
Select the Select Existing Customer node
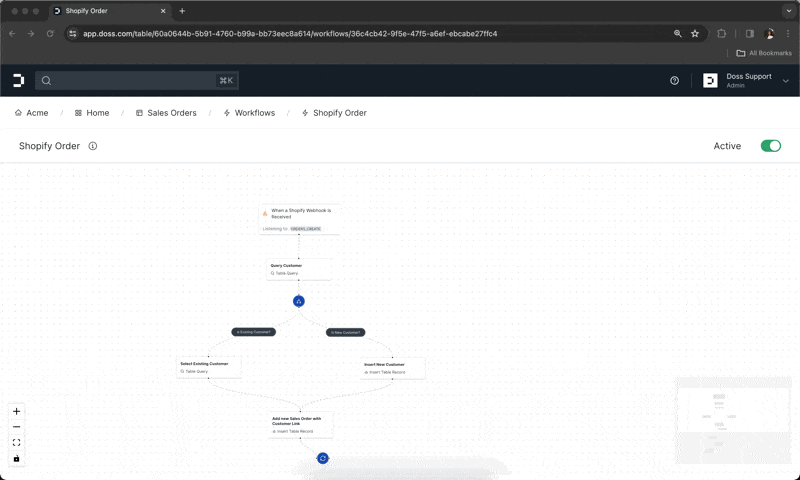(209, 367)
